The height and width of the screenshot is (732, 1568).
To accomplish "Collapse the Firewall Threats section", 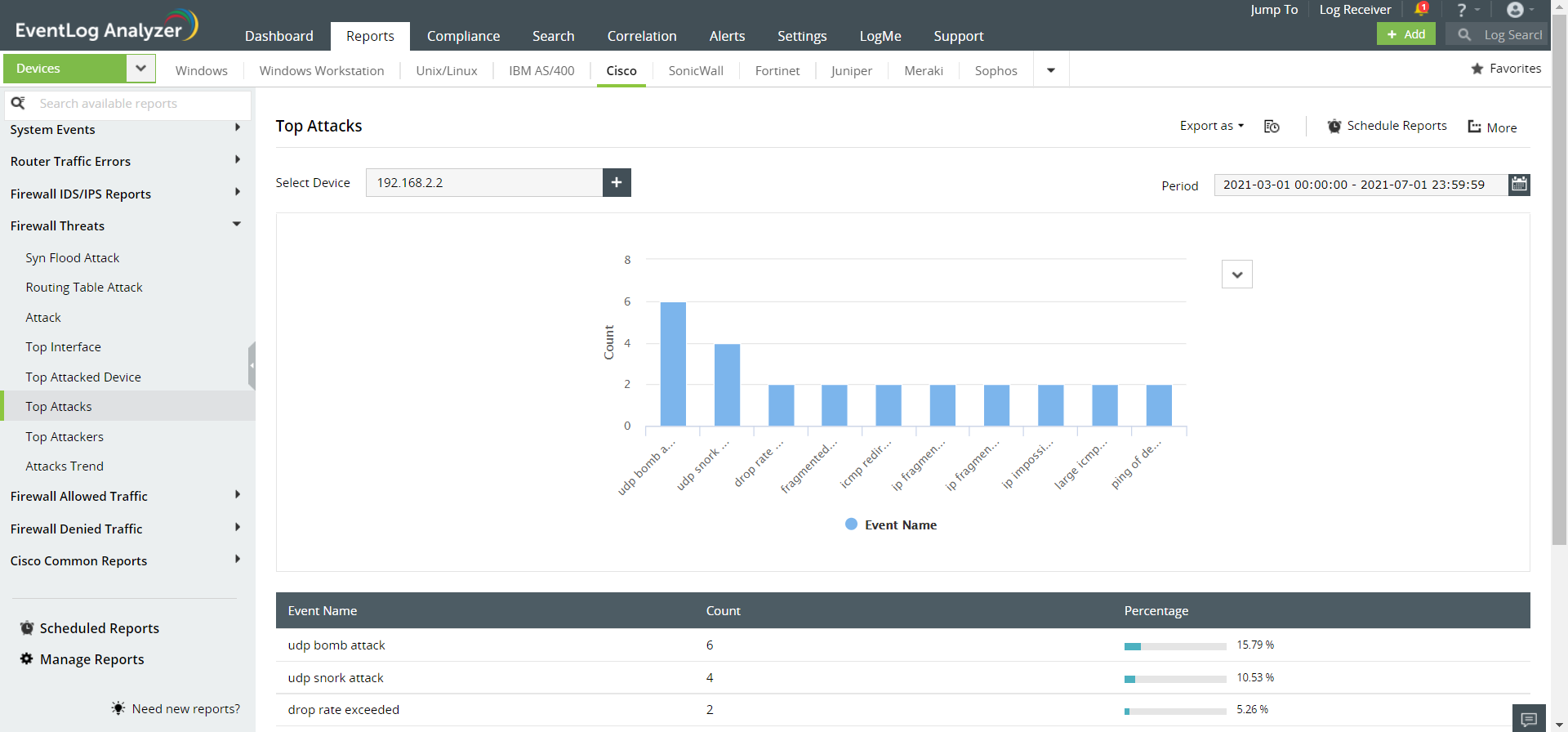I will tap(237, 225).
